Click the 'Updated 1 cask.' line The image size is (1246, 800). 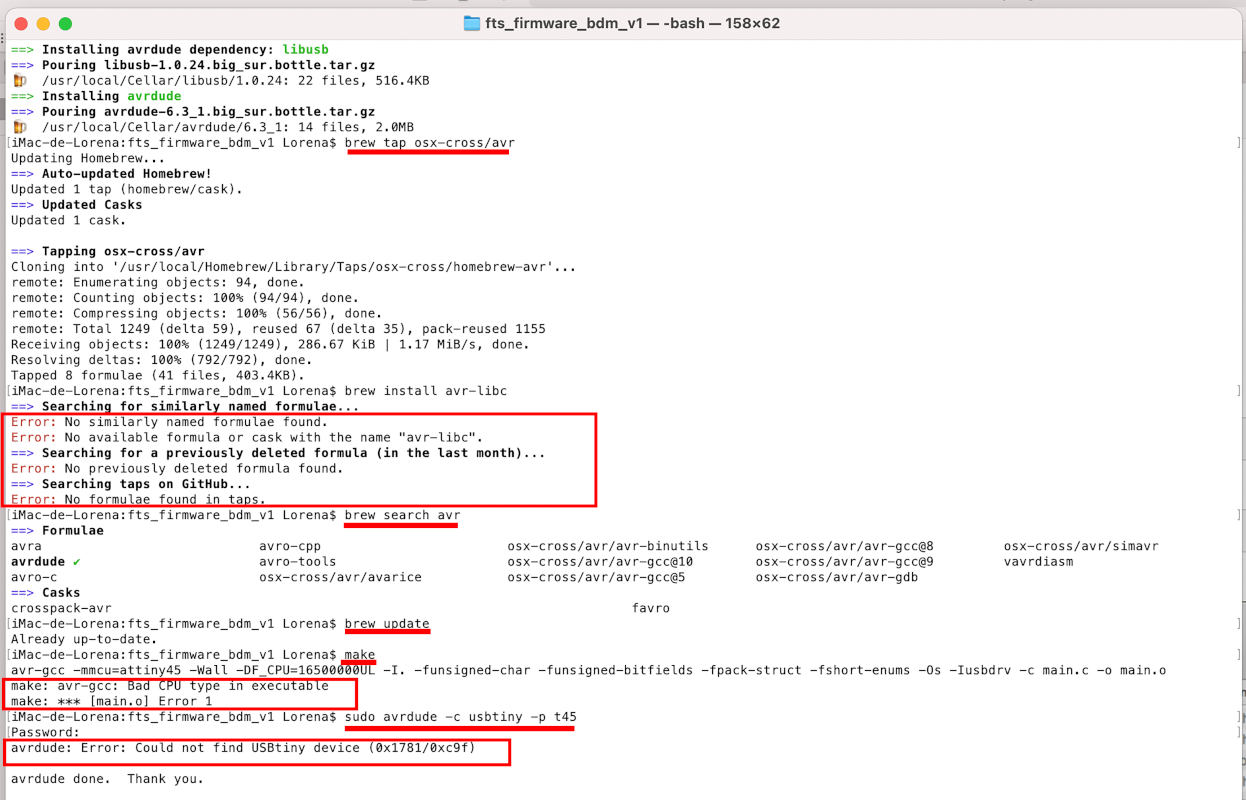(69, 220)
